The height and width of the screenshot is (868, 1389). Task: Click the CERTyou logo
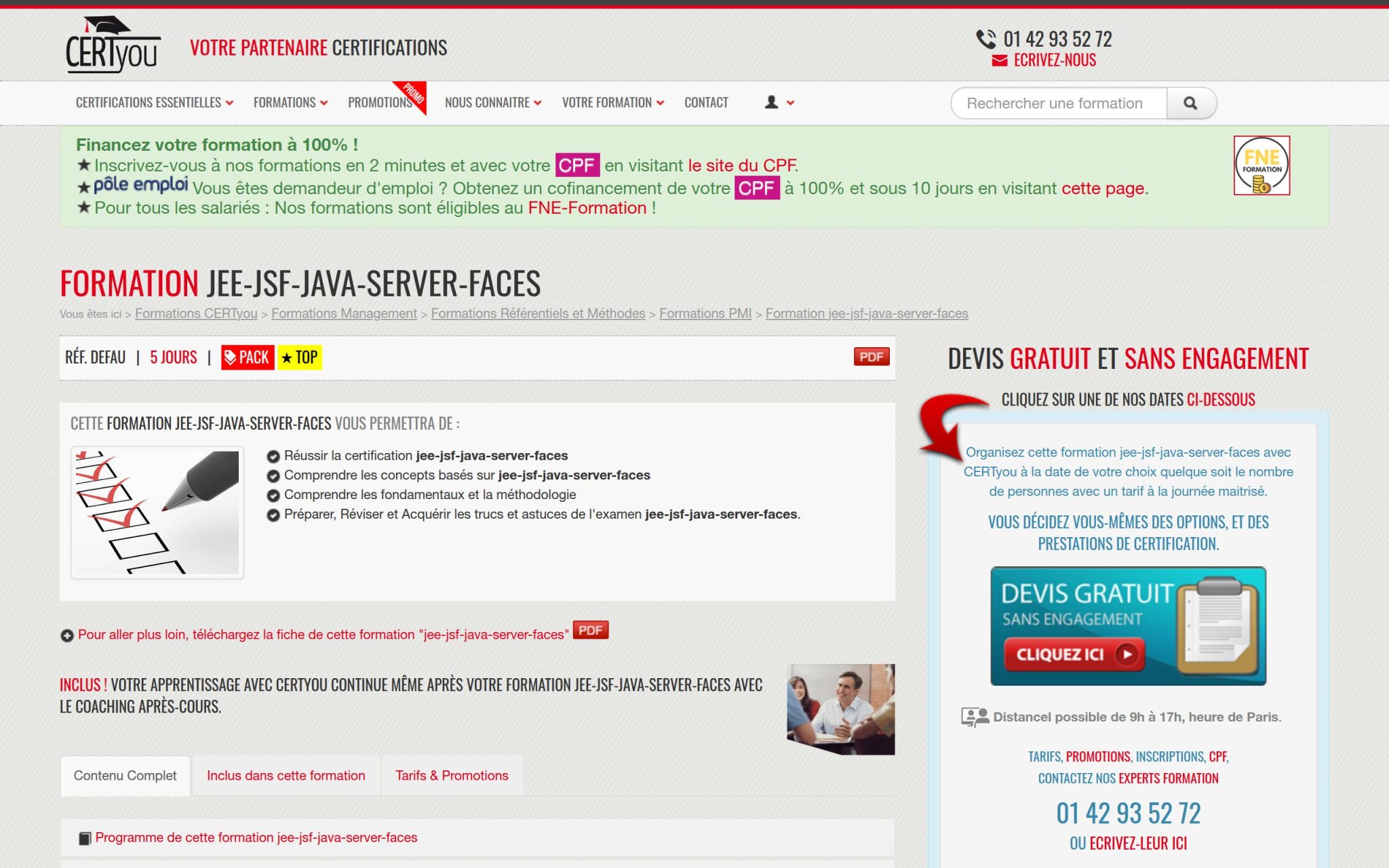point(113,45)
